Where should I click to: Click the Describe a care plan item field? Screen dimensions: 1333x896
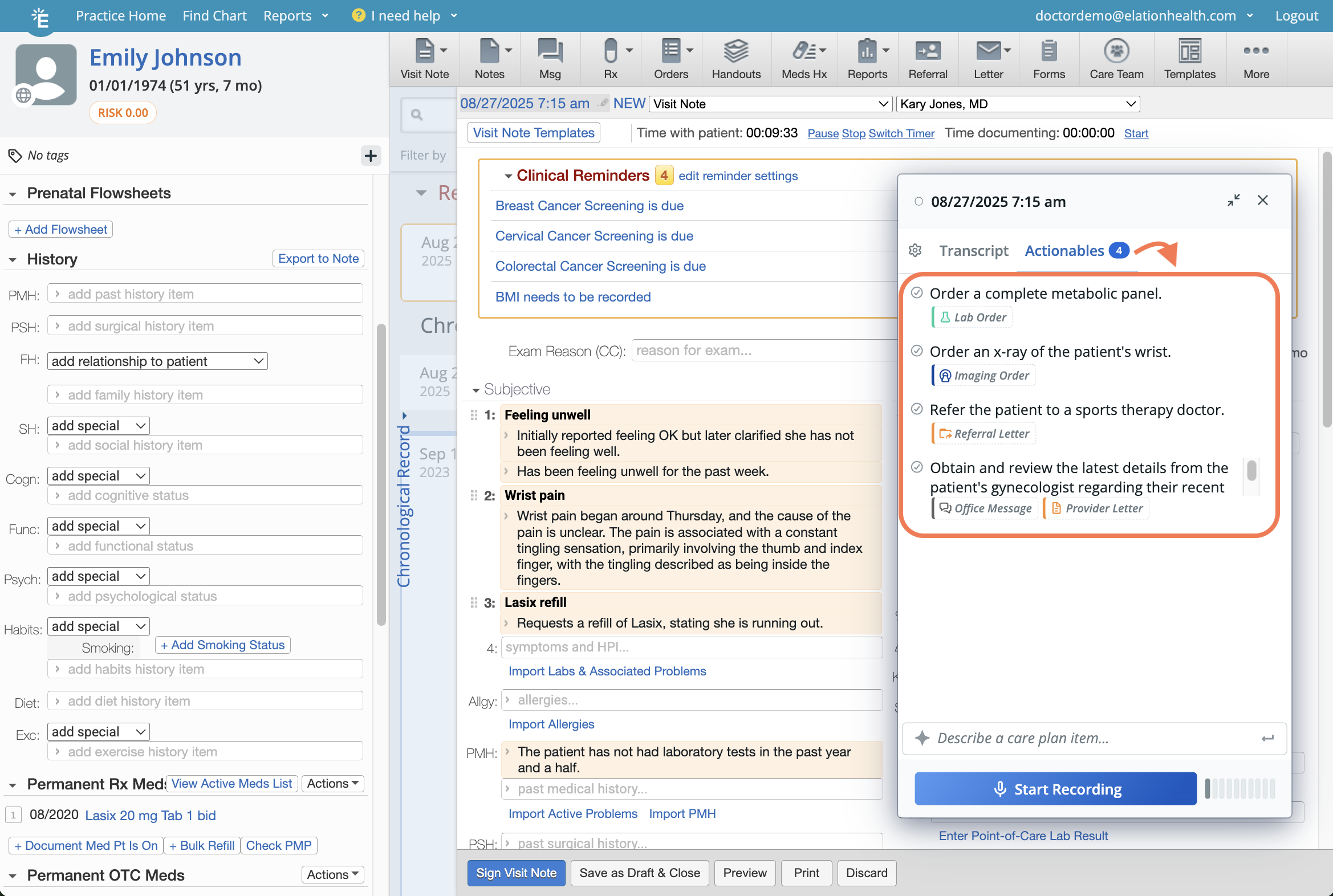1086,738
